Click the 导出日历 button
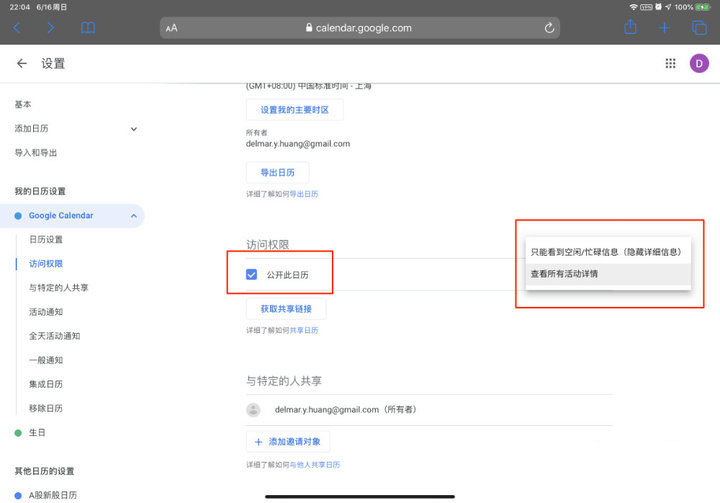Viewport: 720px width, 503px height. click(x=277, y=172)
